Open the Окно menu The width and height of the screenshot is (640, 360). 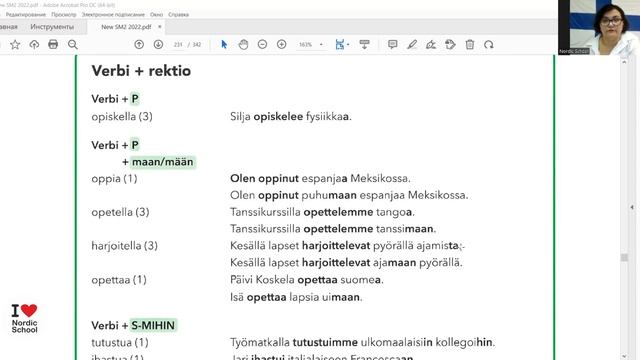pyautogui.click(x=156, y=14)
